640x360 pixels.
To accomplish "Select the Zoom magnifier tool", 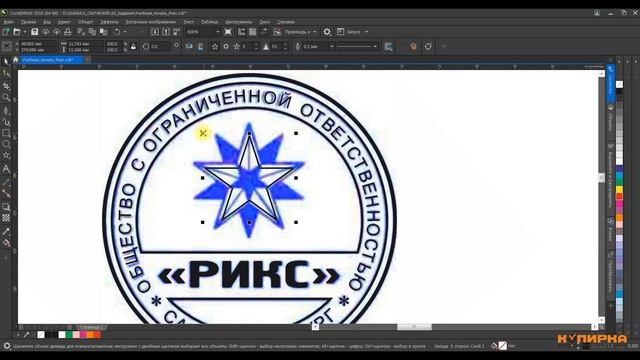I will [6, 98].
